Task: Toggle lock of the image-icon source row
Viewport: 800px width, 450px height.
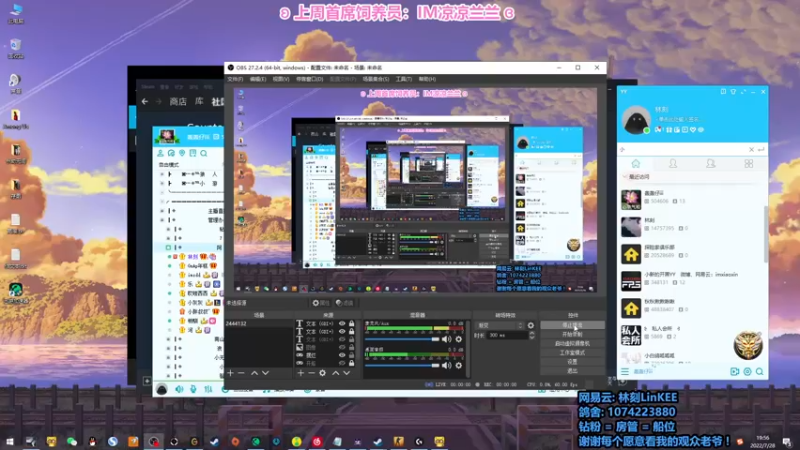Action: [x=352, y=347]
